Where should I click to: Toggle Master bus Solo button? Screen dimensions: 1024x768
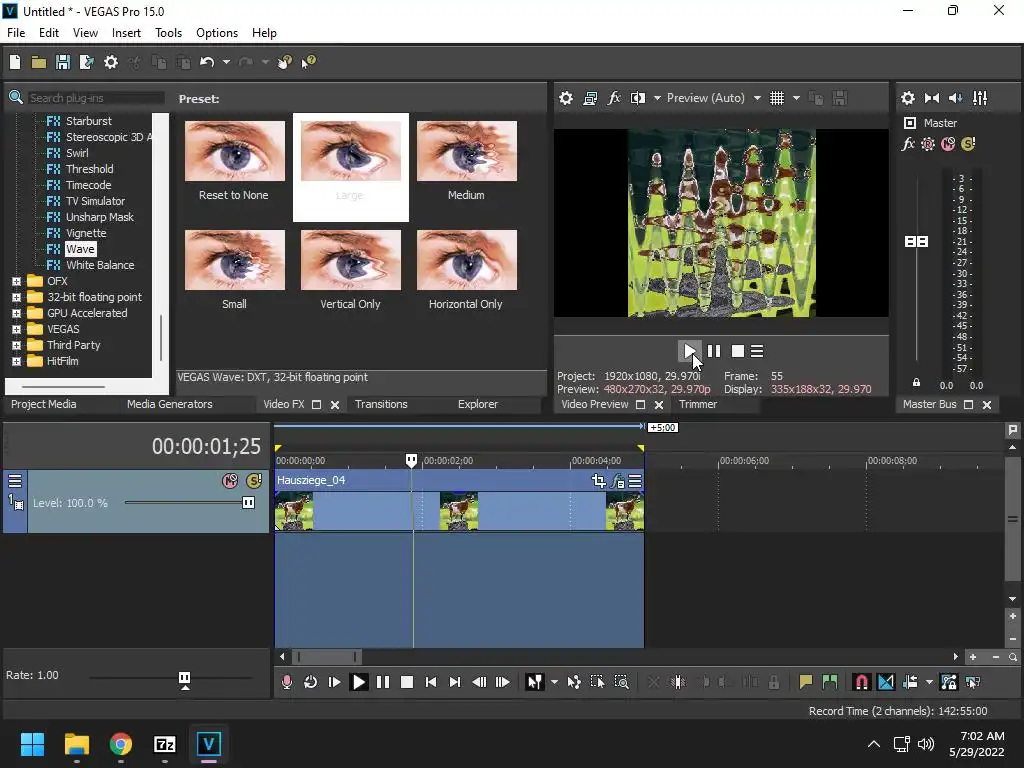(968, 144)
